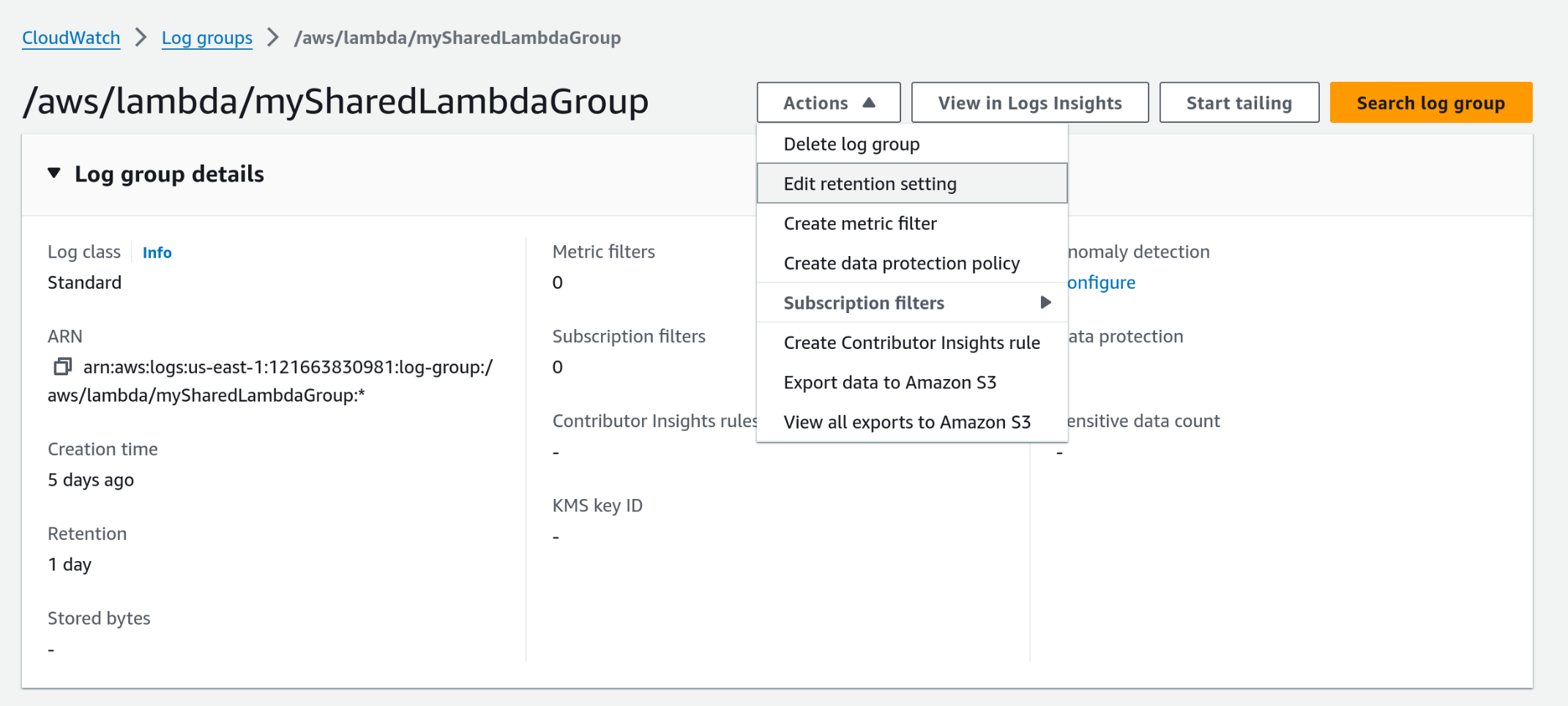The height and width of the screenshot is (706, 1568).
Task: Click the orange Search log group button
Action: [1430, 103]
